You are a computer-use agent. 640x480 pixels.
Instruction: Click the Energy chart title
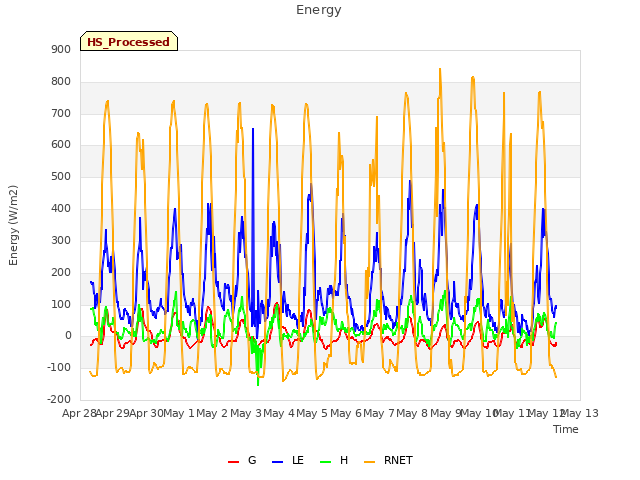point(318,10)
